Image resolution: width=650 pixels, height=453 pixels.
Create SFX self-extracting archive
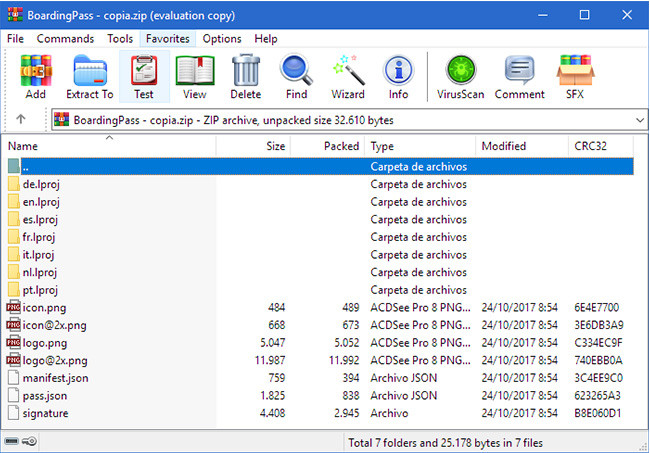pos(575,76)
